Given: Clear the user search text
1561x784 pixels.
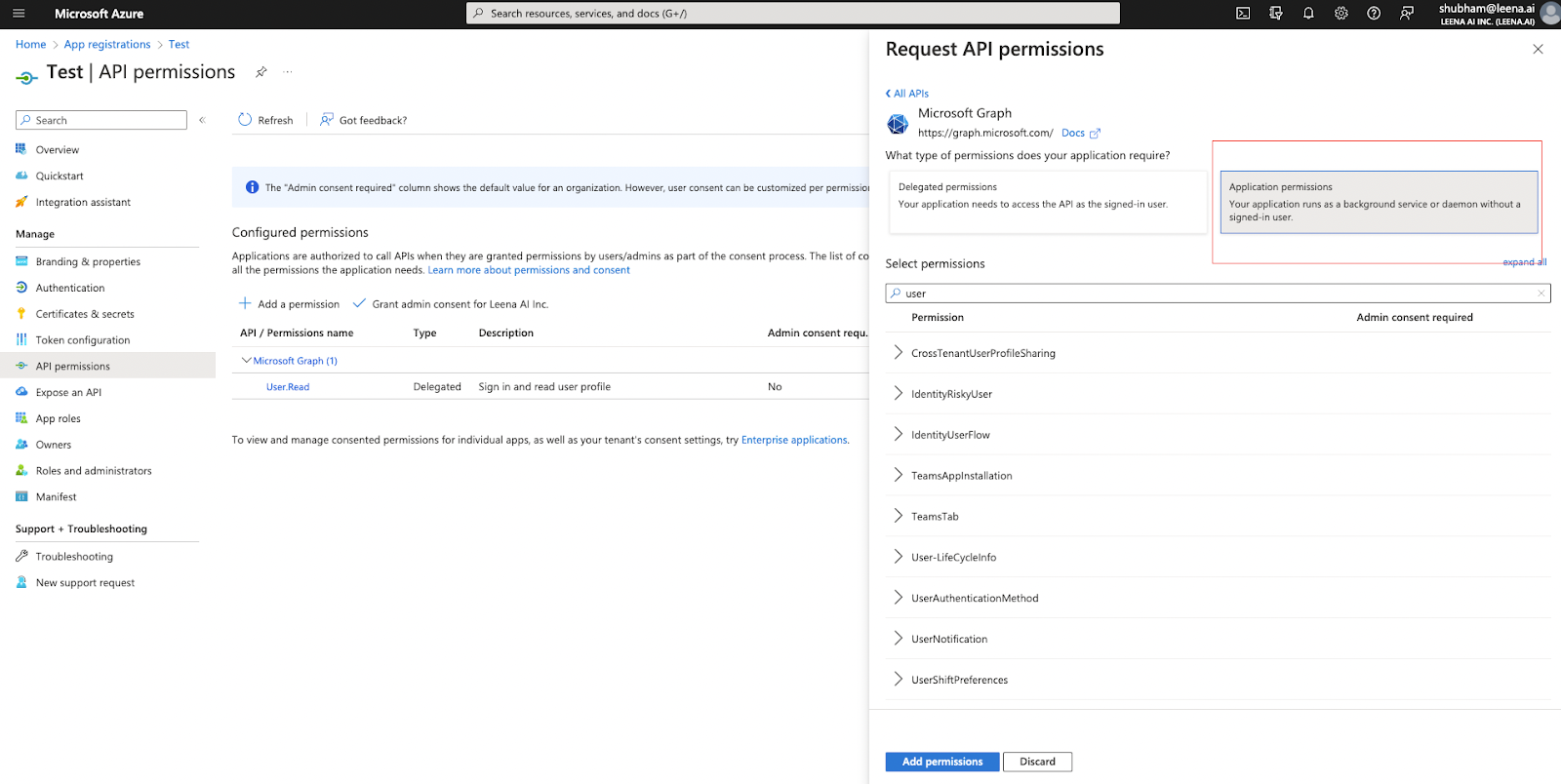Looking at the screenshot, I should coord(1541,294).
